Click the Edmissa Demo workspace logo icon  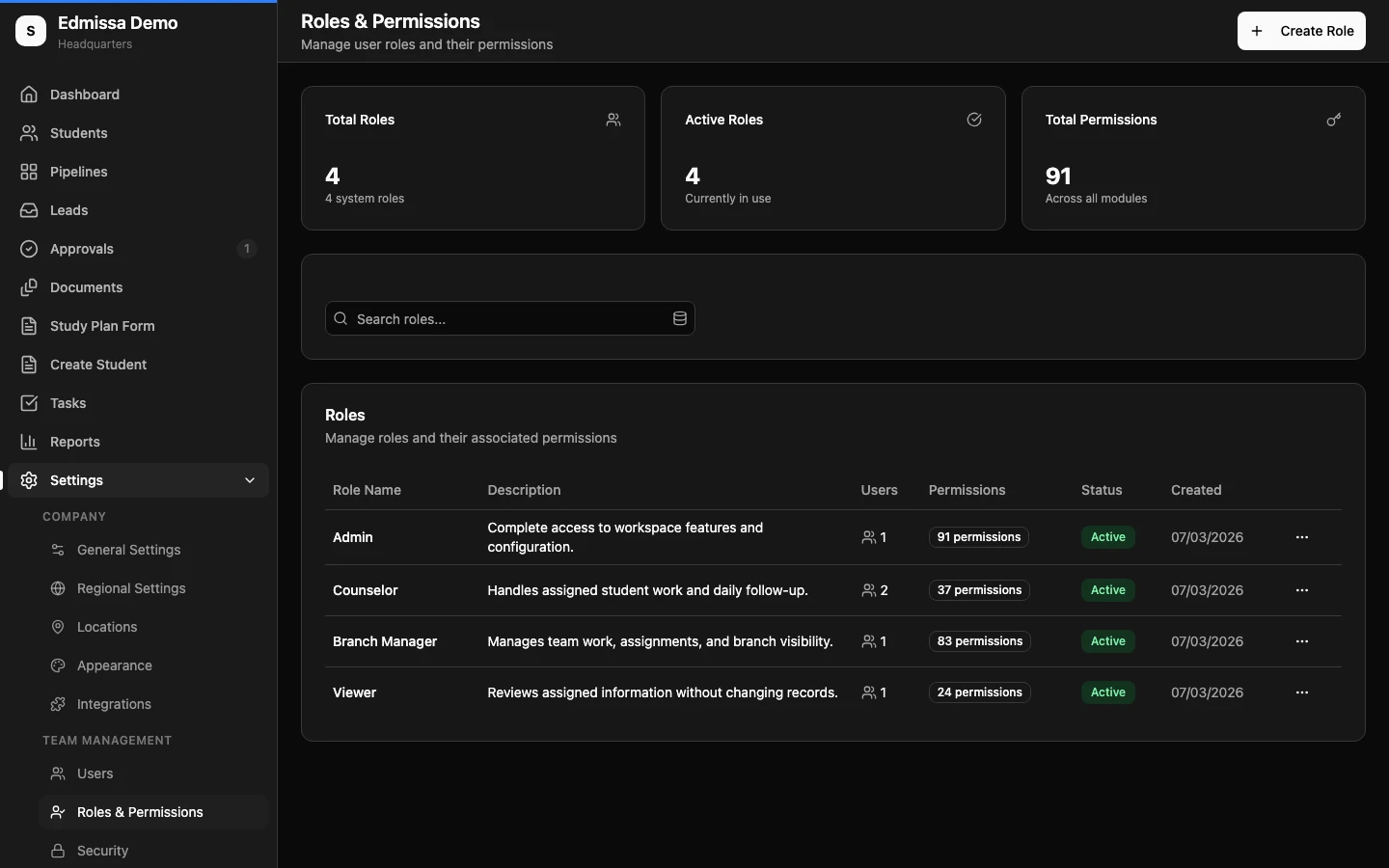click(x=31, y=31)
